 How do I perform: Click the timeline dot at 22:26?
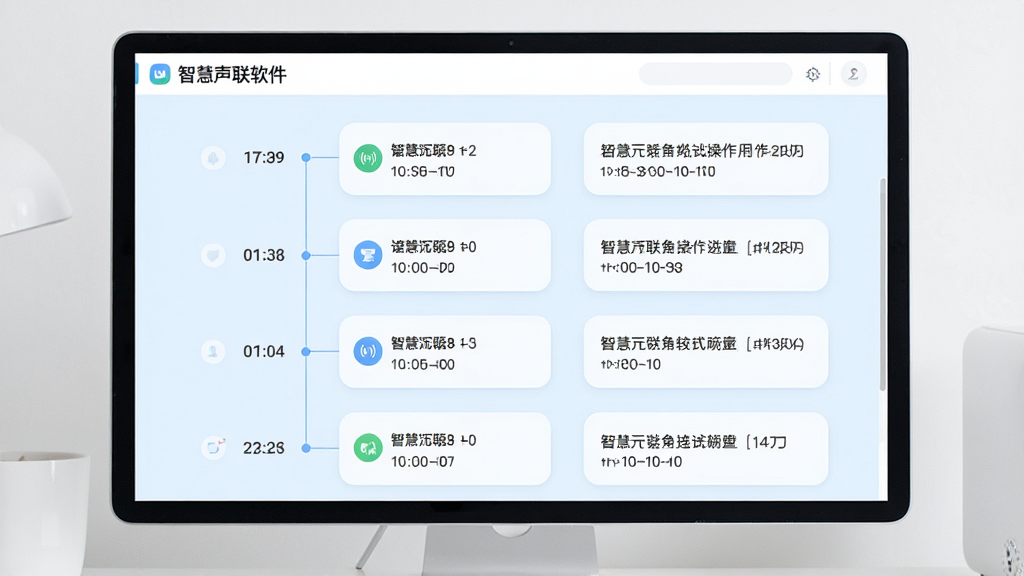point(306,448)
